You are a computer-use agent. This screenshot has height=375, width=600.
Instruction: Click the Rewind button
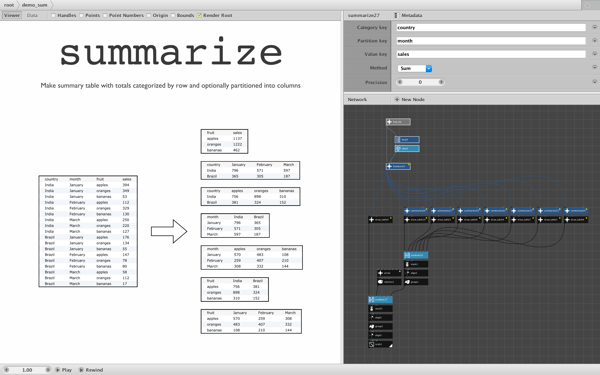tap(91, 370)
